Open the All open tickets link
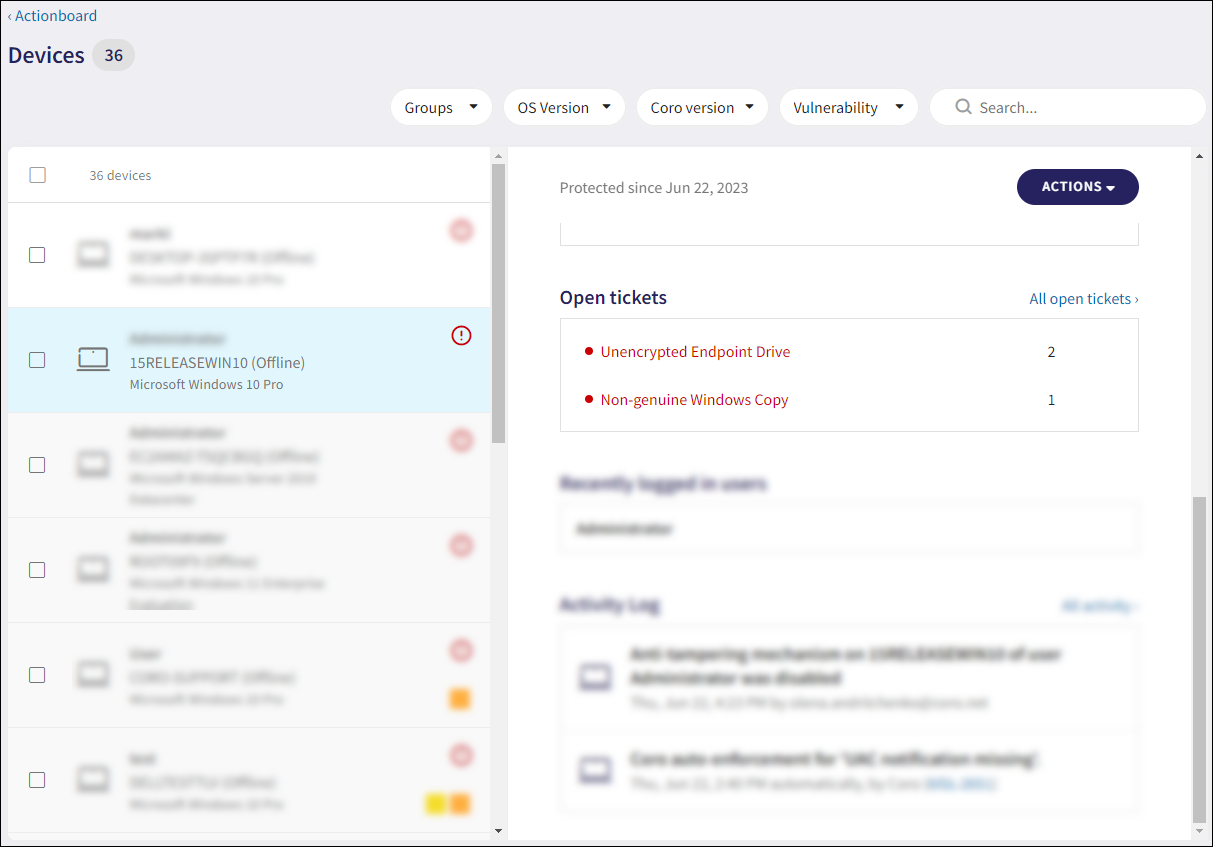The width and height of the screenshot is (1213, 847). click(x=1083, y=299)
